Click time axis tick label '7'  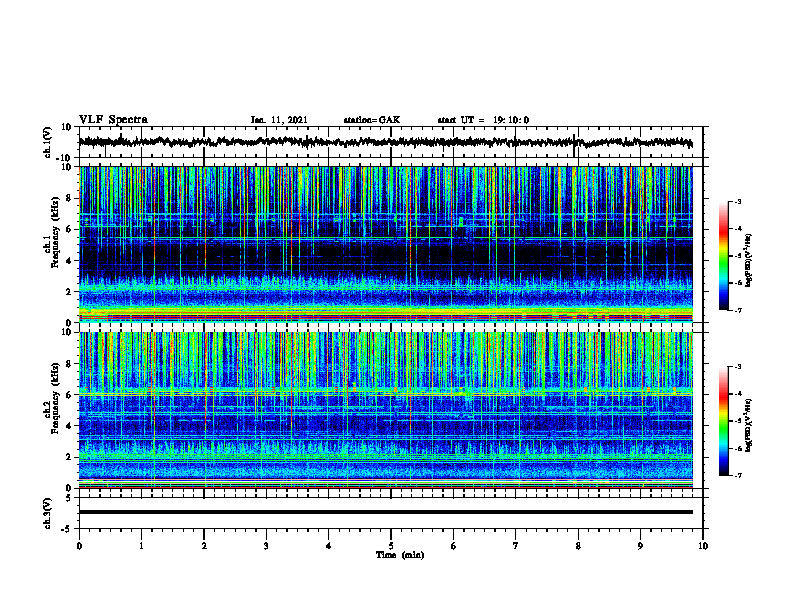tap(516, 546)
